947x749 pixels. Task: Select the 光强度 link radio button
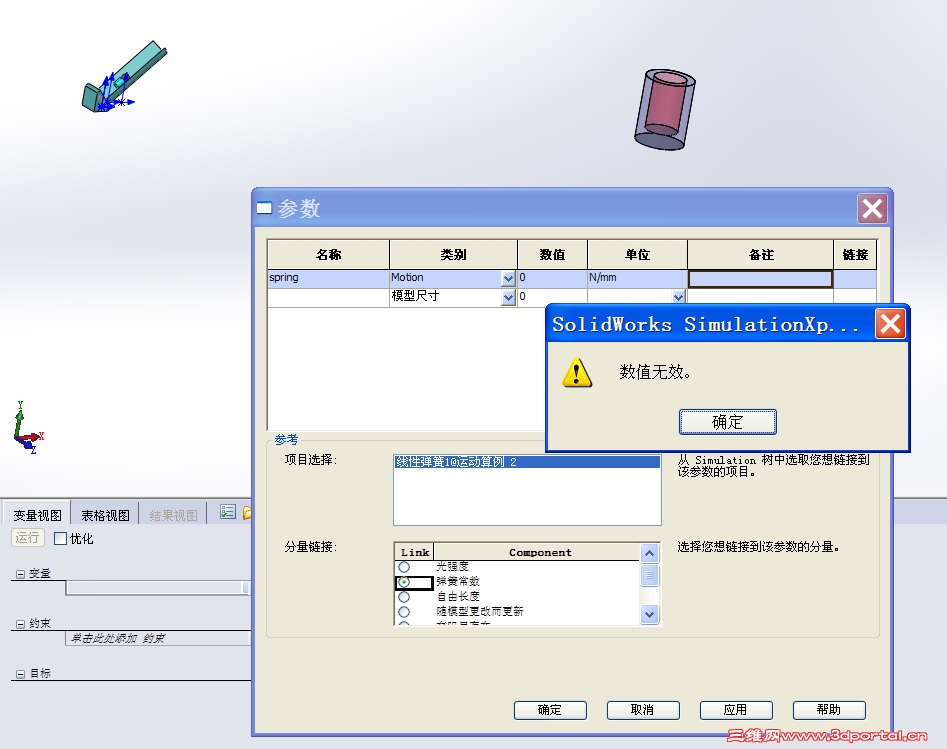click(404, 567)
